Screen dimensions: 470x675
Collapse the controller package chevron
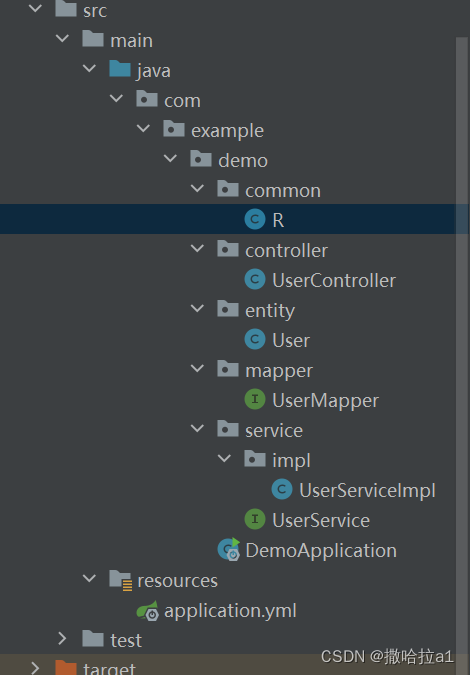198,248
